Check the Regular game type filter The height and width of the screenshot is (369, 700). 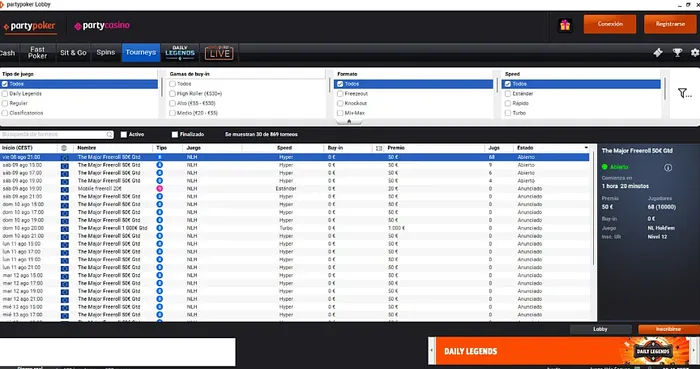point(4,104)
